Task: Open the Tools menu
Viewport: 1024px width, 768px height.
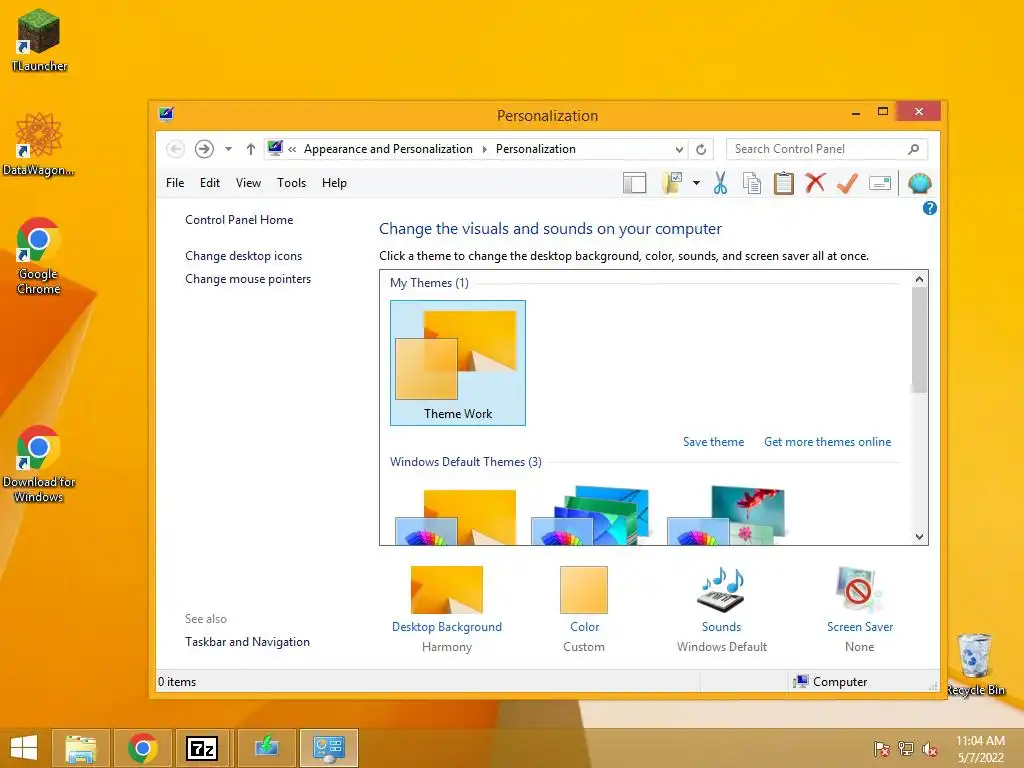Action: pos(291,183)
